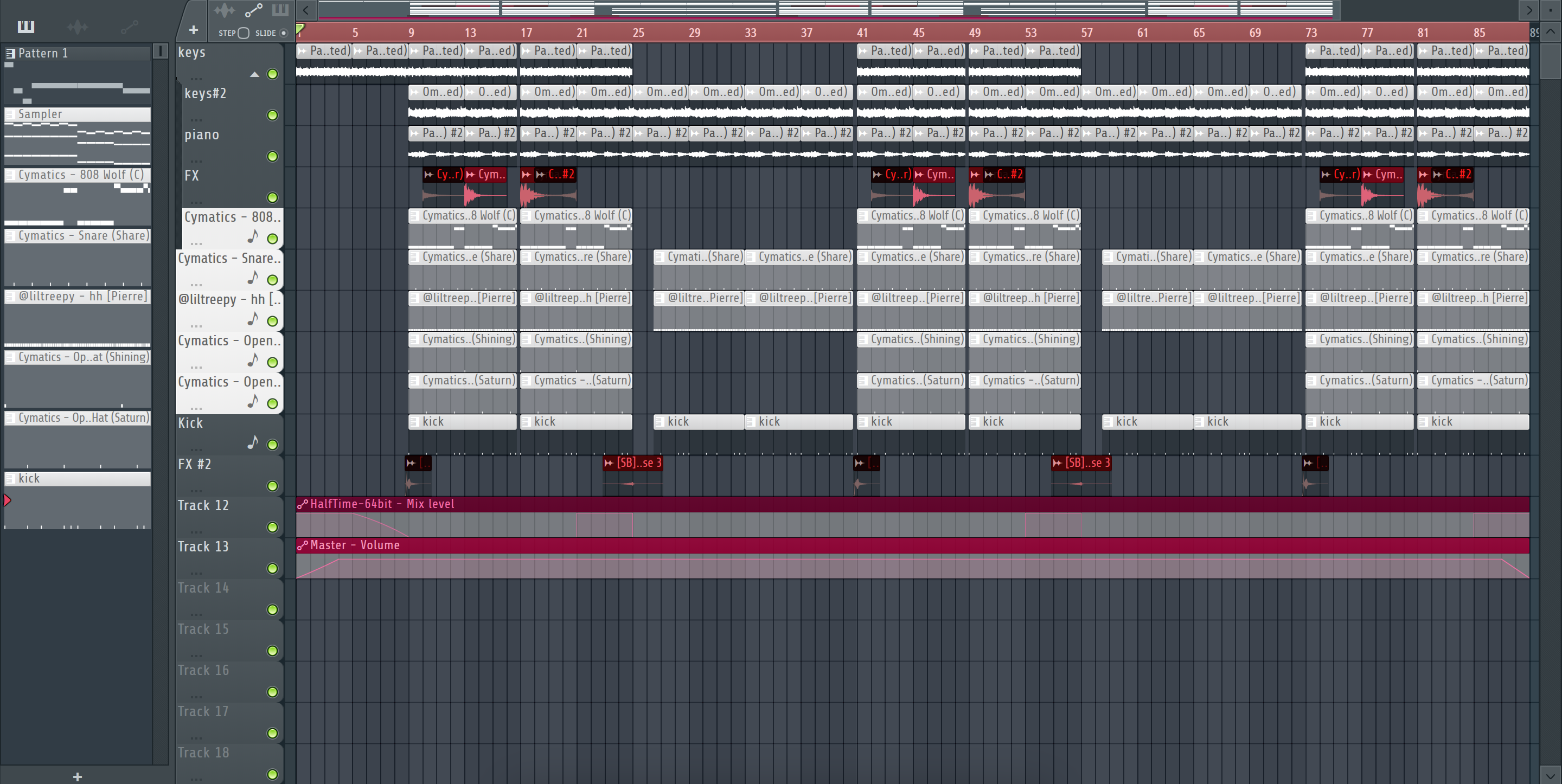
Task: Show patterns in the picker panel
Action: point(26,26)
